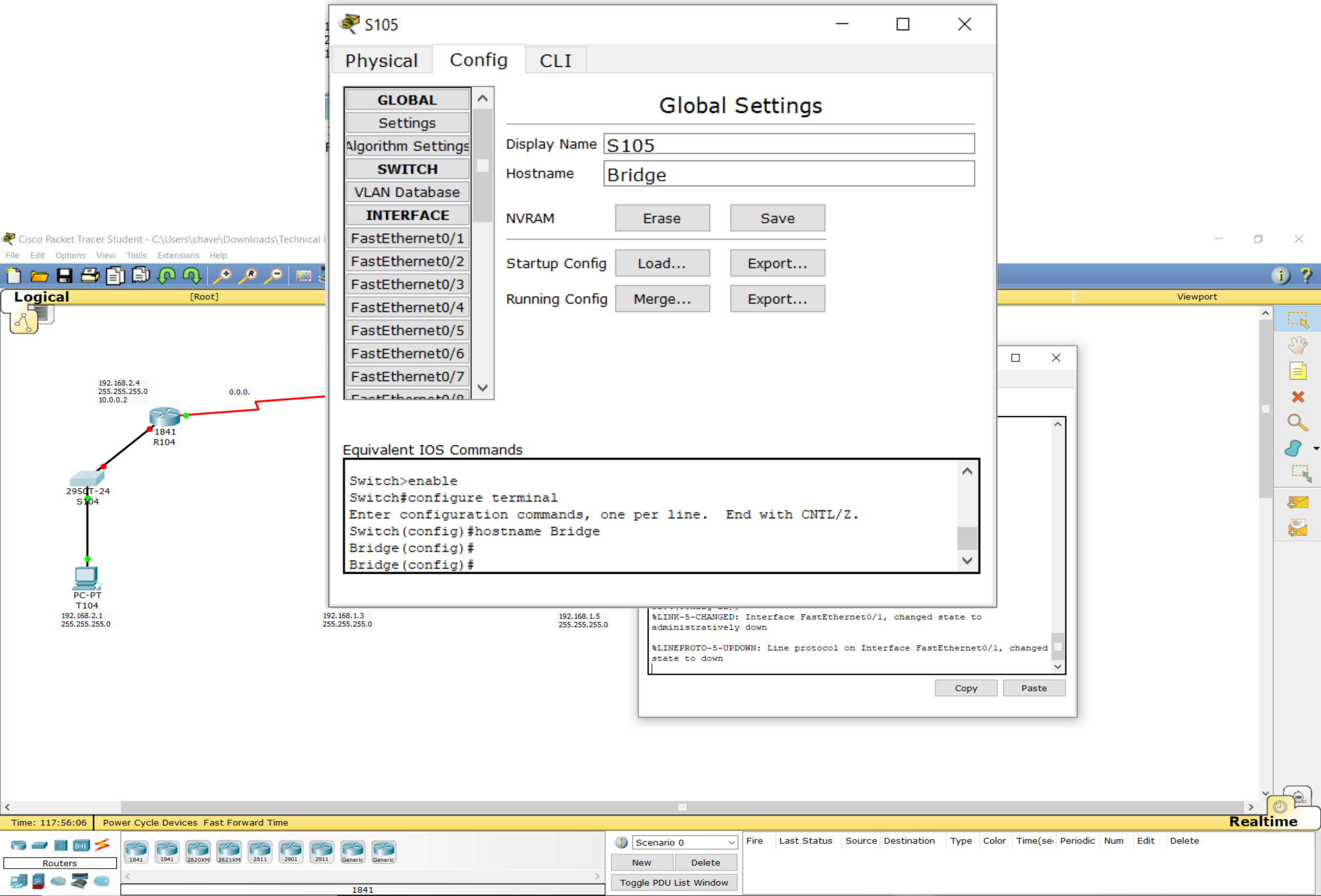The image size is (1321, 896).
Task: Select the Connections lightning bolt category
Action: click(x=103, y=845)
